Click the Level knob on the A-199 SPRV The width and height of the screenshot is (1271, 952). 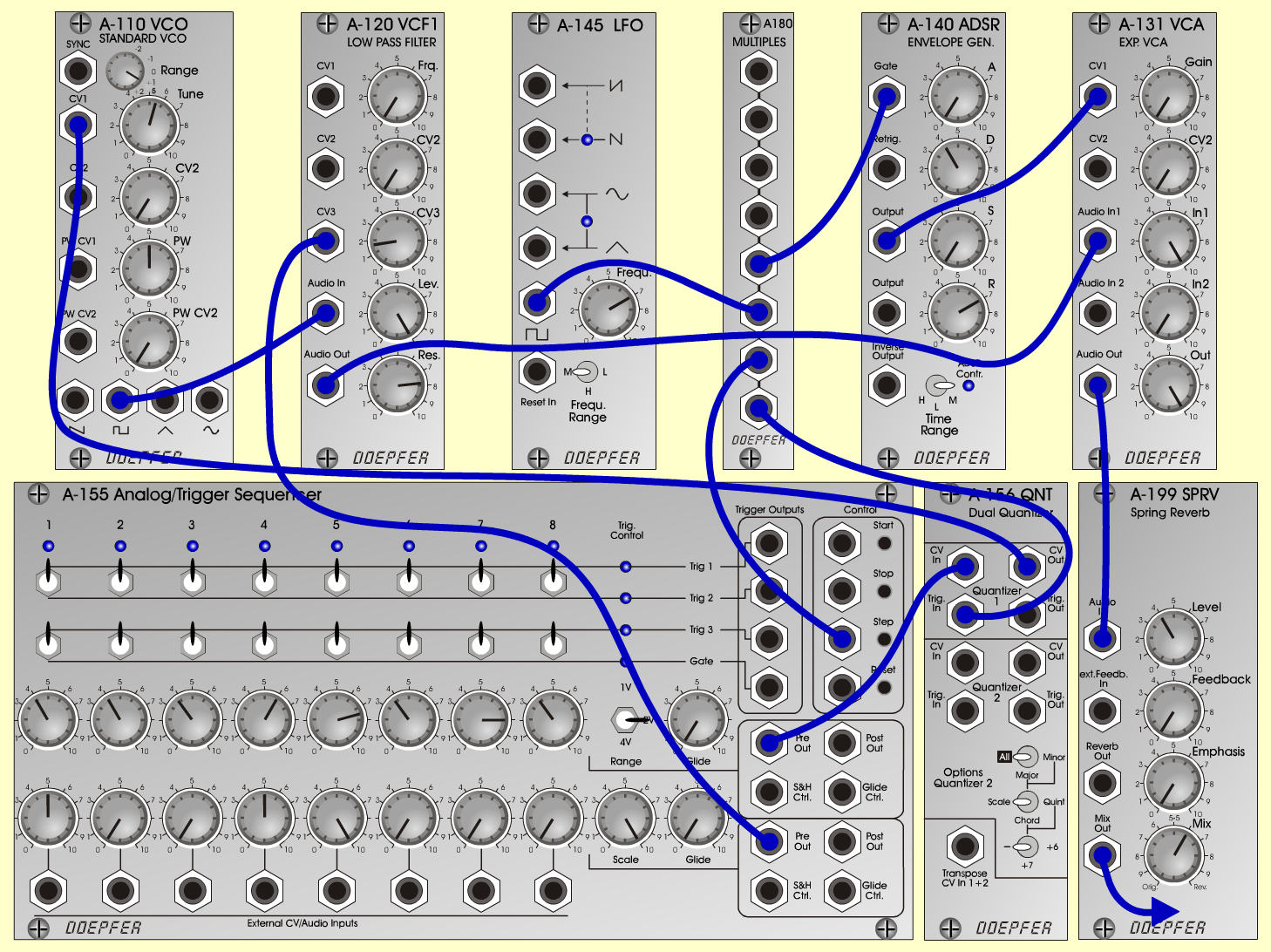[x=1174, y=639]
